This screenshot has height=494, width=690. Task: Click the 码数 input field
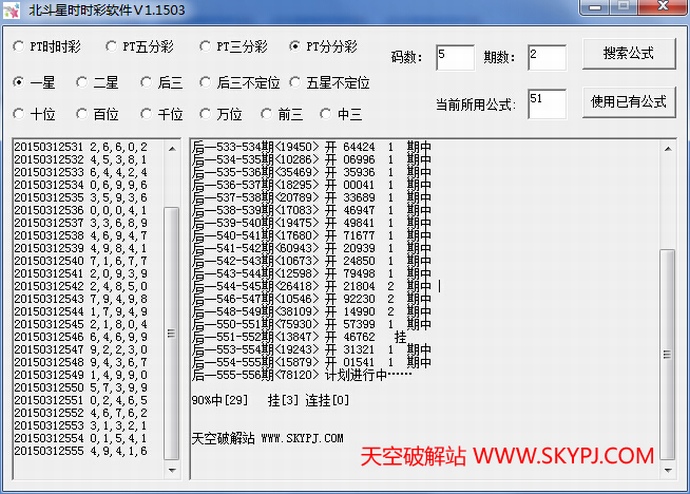click(x=455, y=57)
